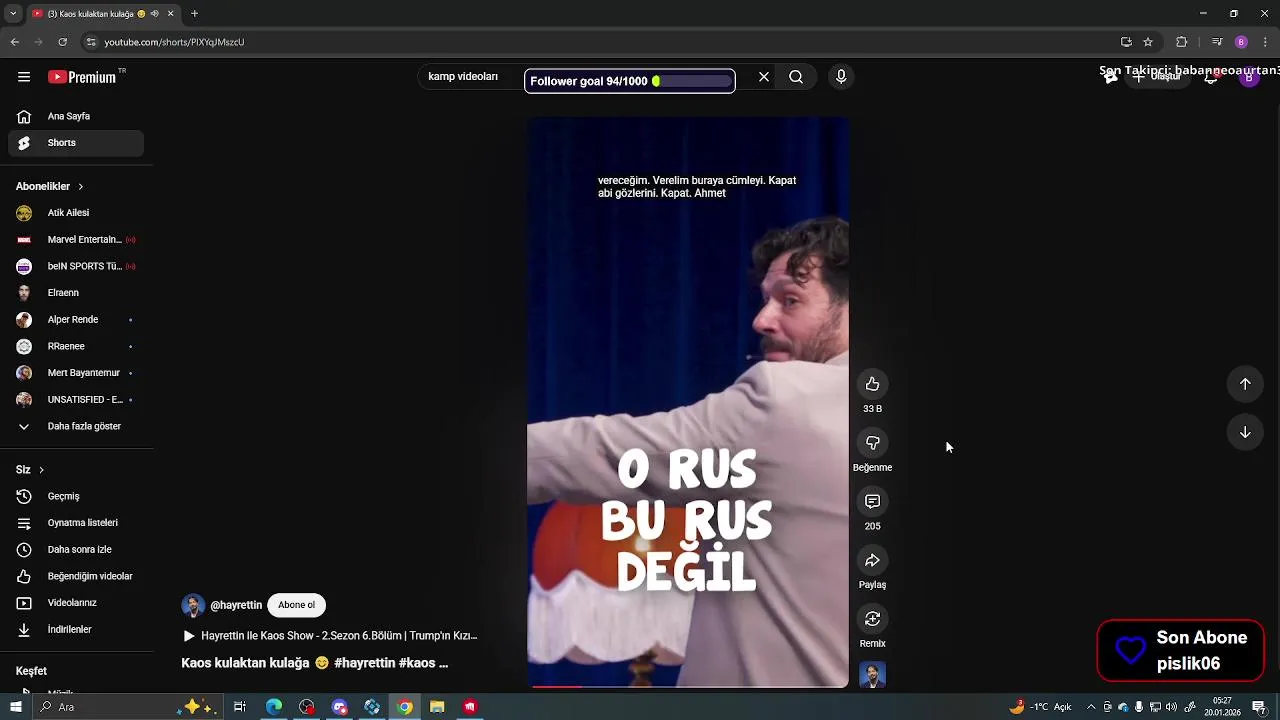
Task: Share the short using Paylaş
Action: (x=872, y=560)
